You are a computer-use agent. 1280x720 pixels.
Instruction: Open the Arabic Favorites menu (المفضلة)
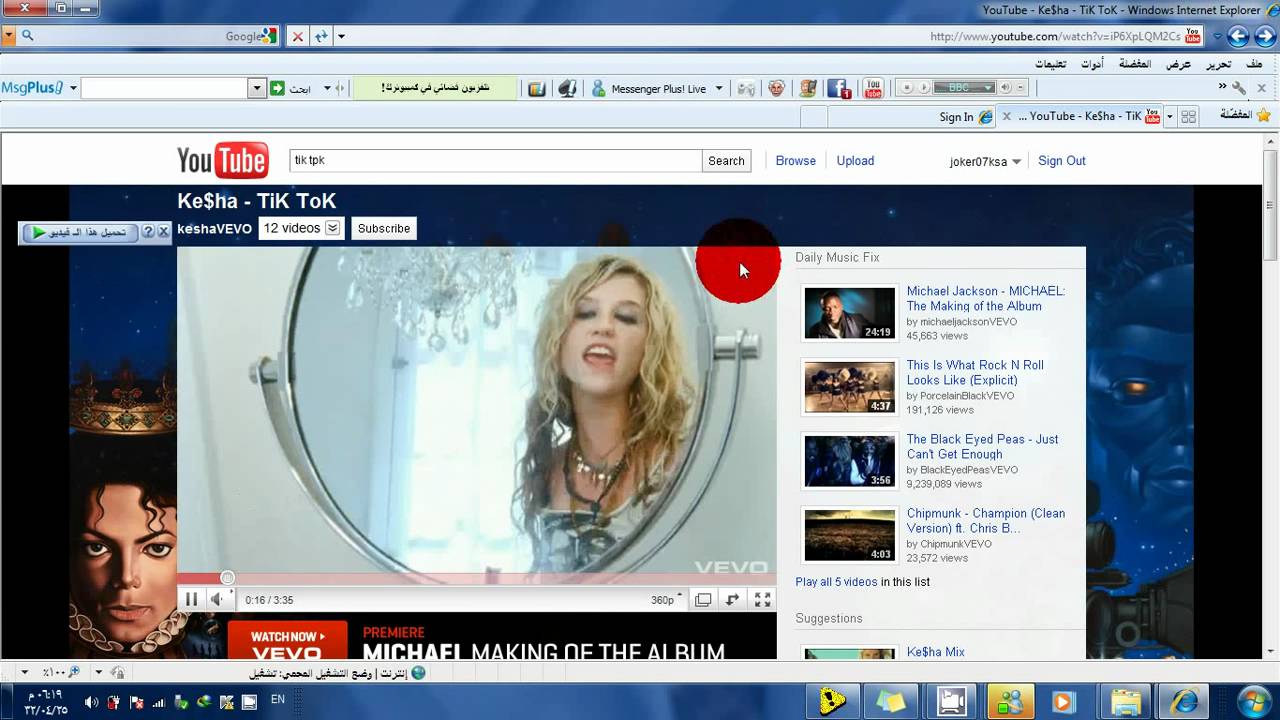coord(1135,64)
